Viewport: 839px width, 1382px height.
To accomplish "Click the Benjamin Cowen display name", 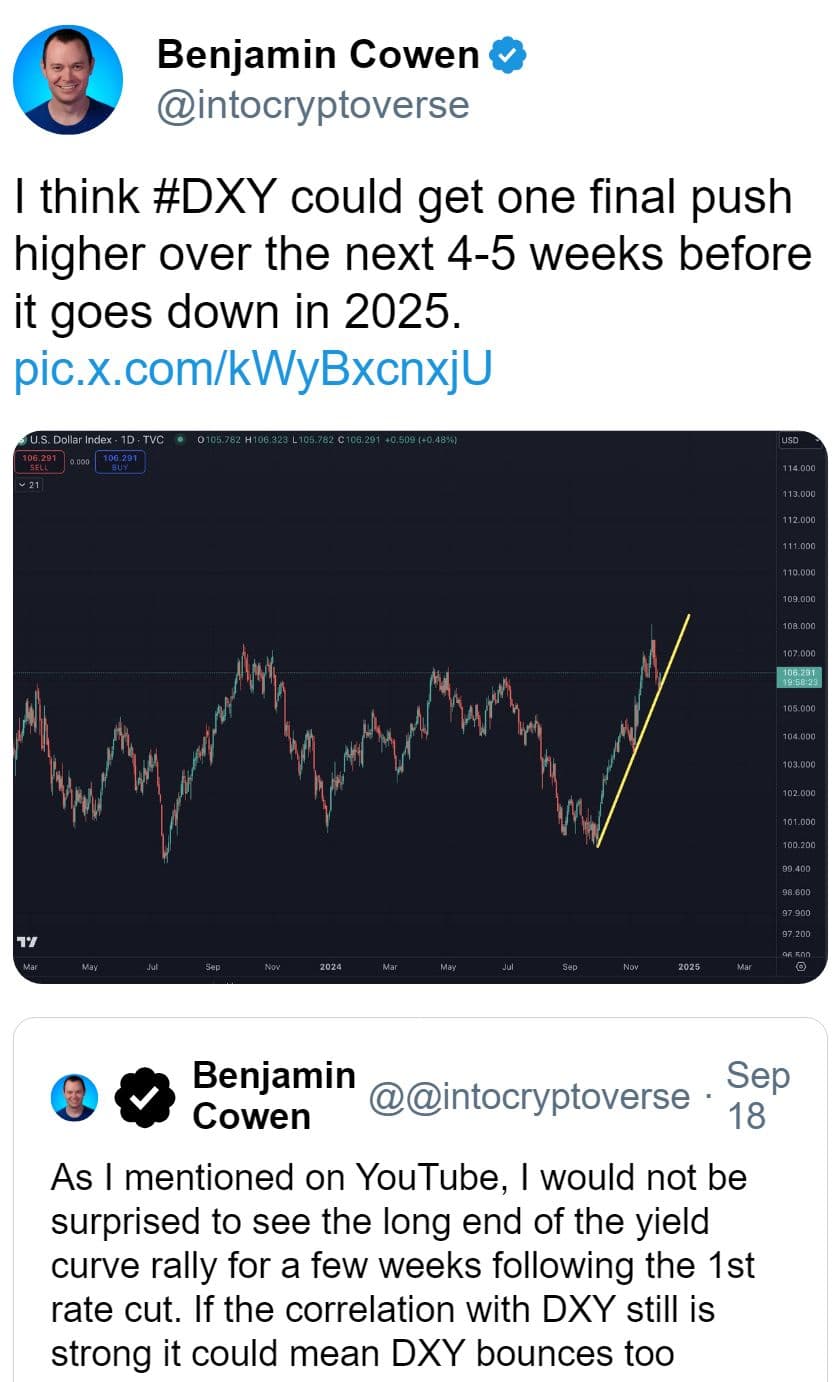I will coord(318,56).
